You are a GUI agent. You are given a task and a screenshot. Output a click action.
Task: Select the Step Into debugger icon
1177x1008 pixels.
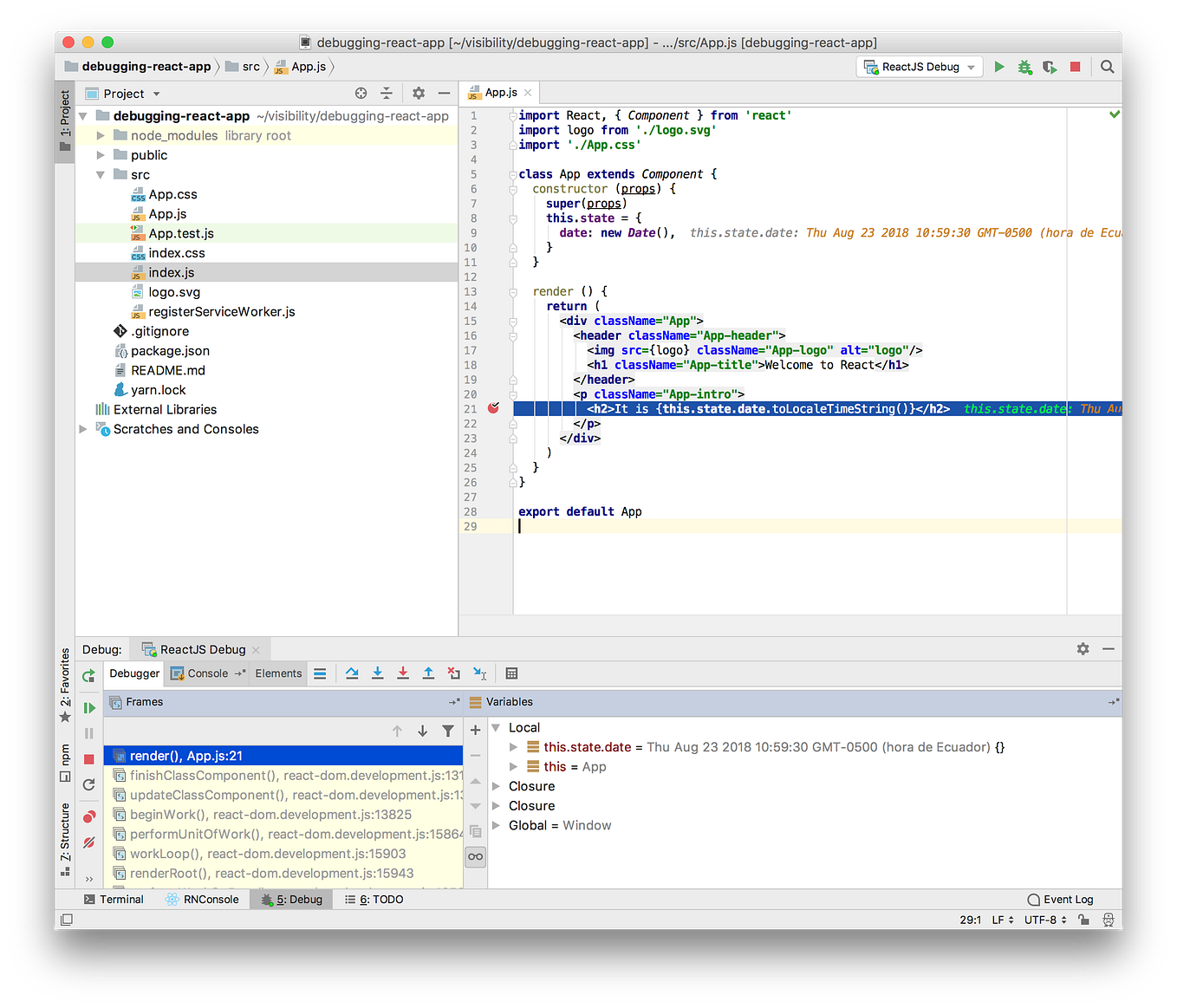(377, 673)
